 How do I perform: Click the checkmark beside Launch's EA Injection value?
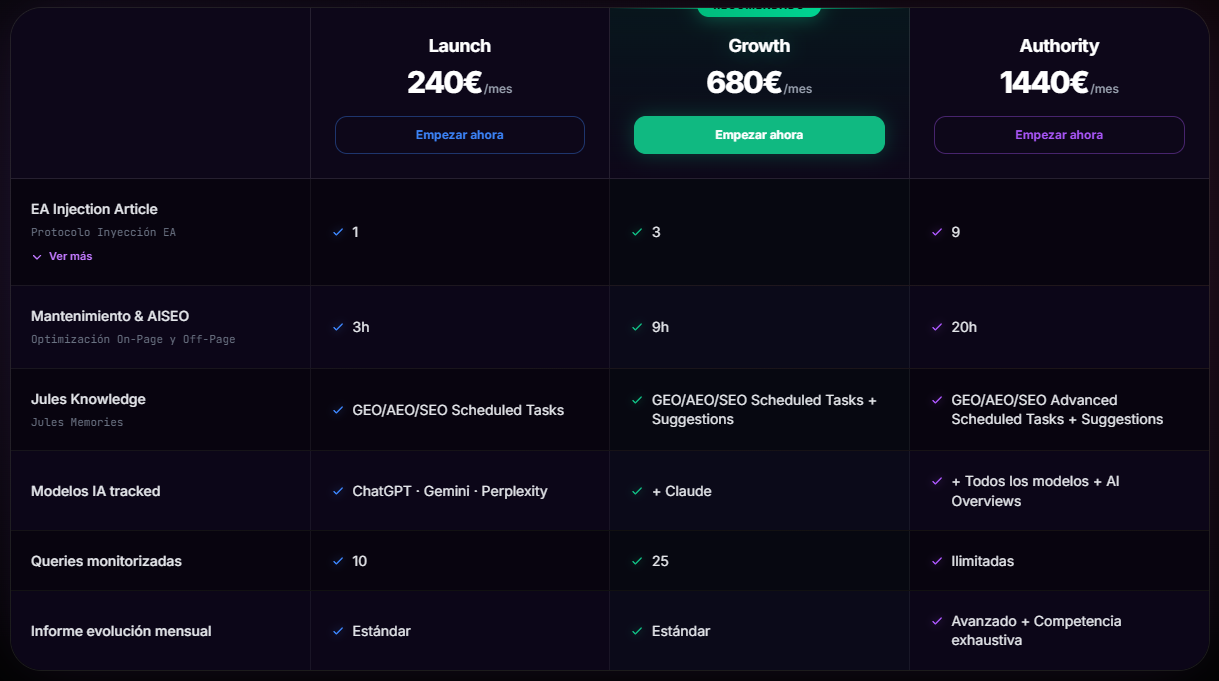(338, 232)
